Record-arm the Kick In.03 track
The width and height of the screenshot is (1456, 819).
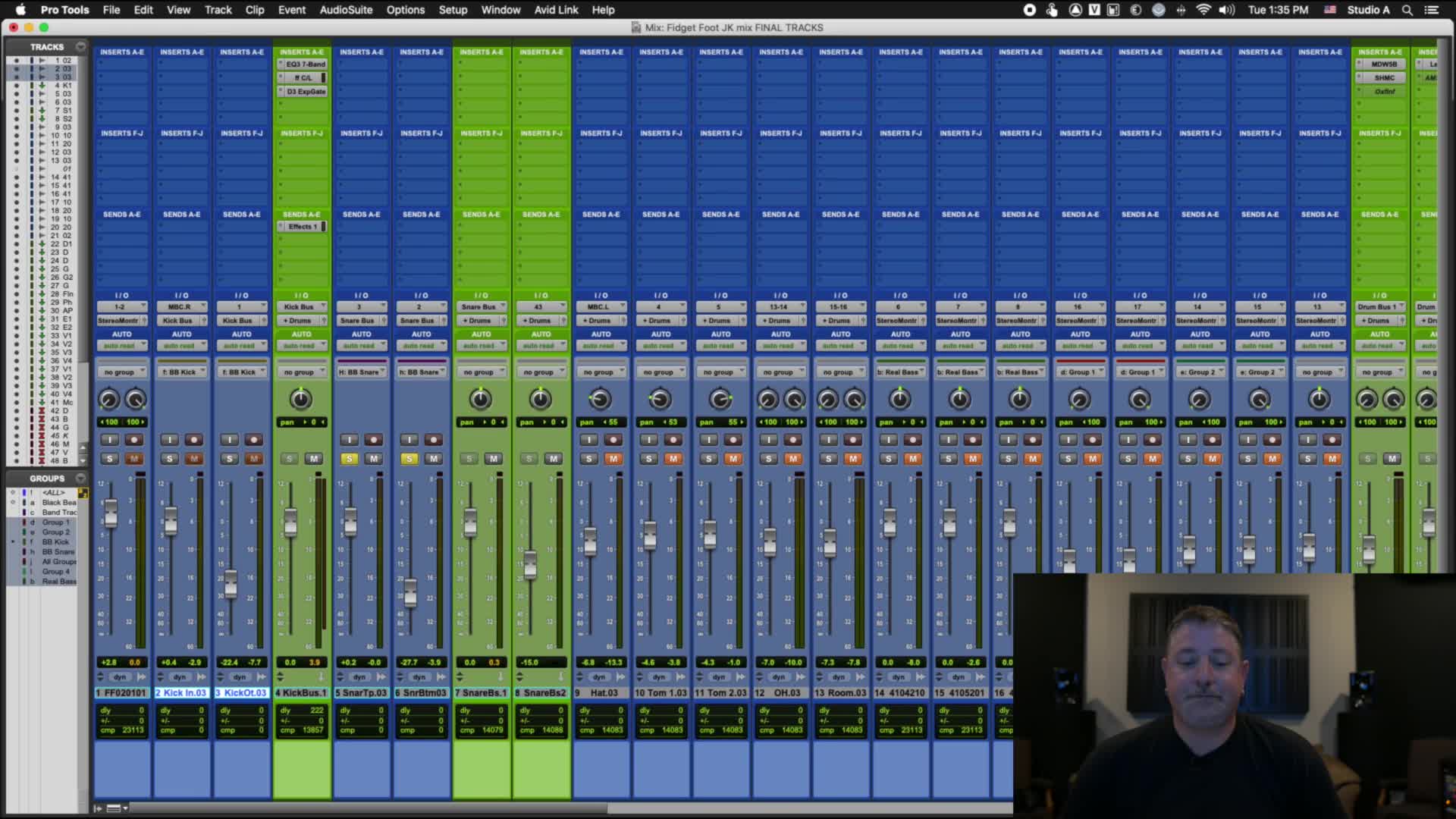pyautogui.click(x=194, y=440)
